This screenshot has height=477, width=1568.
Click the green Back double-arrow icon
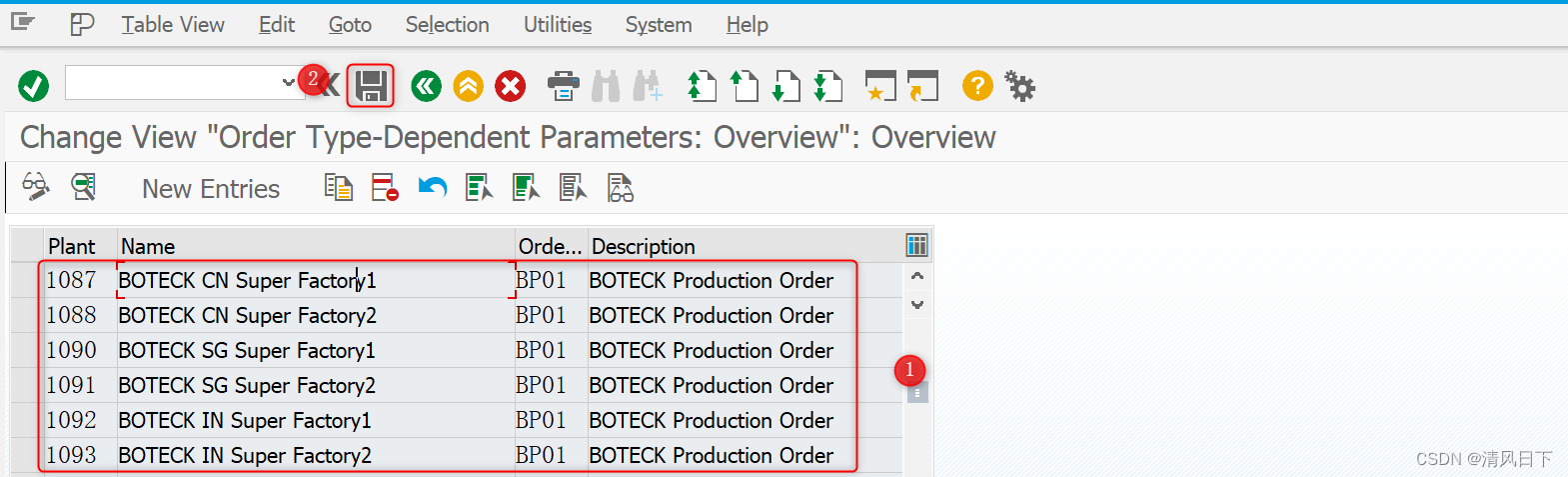[427, 86]
